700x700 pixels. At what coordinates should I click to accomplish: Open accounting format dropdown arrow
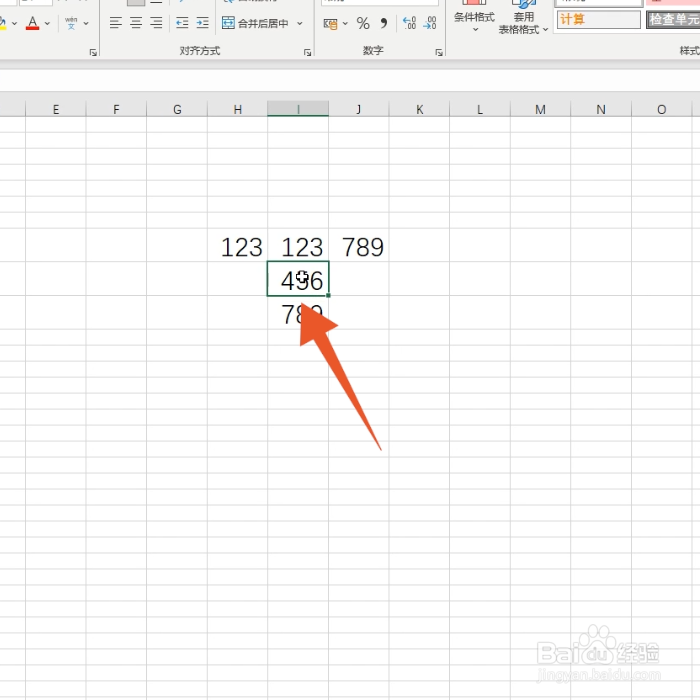click(345, 23)
